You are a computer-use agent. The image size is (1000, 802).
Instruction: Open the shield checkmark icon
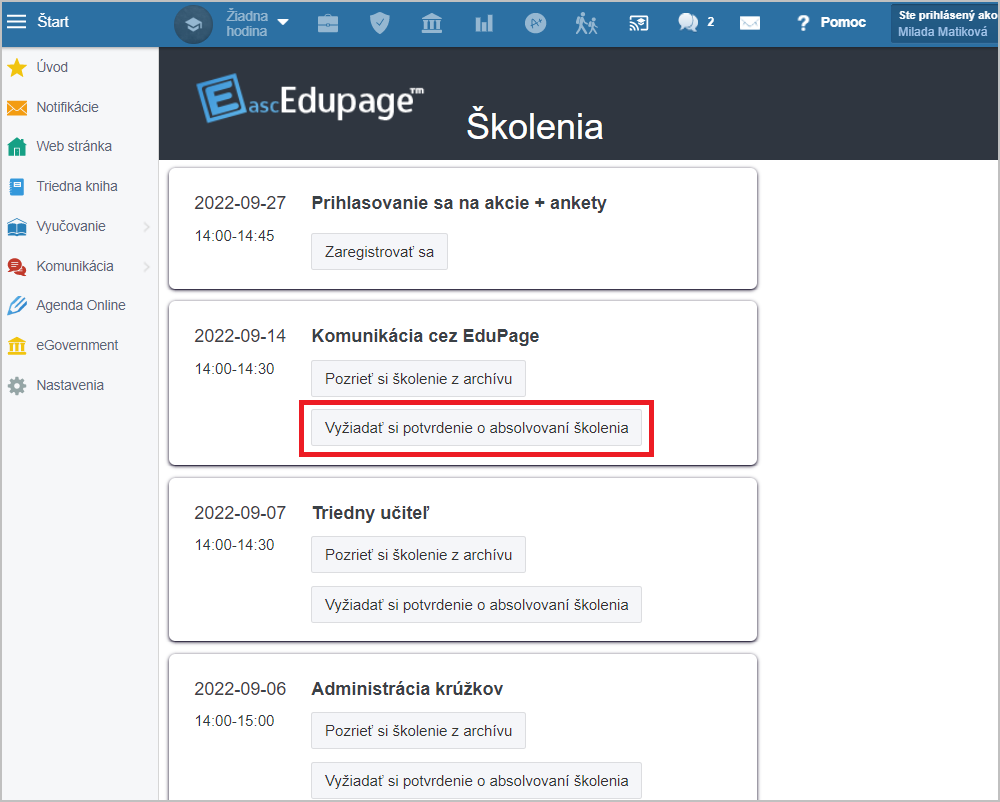coord(379,24)
